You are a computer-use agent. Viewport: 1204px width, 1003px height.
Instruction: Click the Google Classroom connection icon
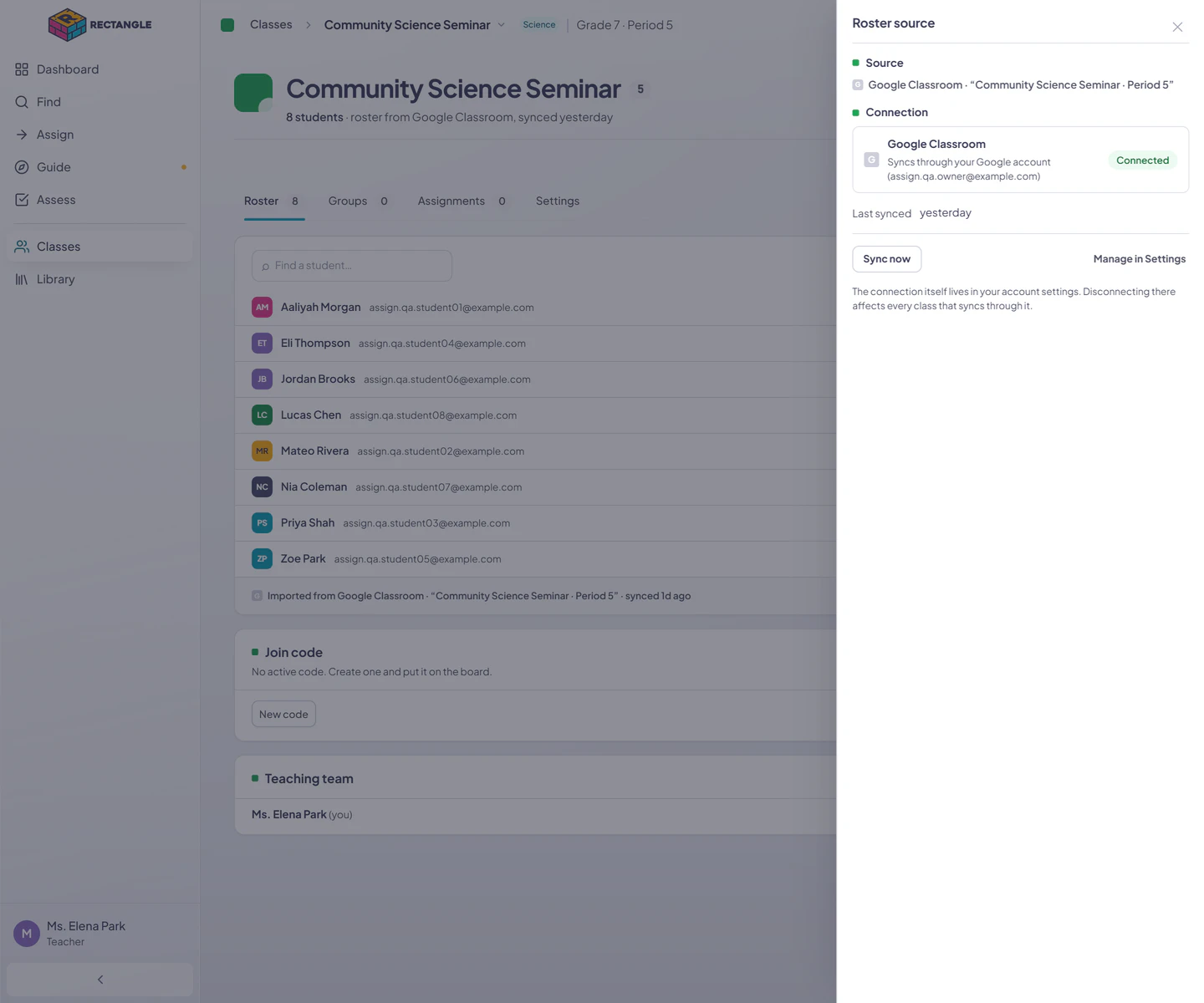[871, 160]
